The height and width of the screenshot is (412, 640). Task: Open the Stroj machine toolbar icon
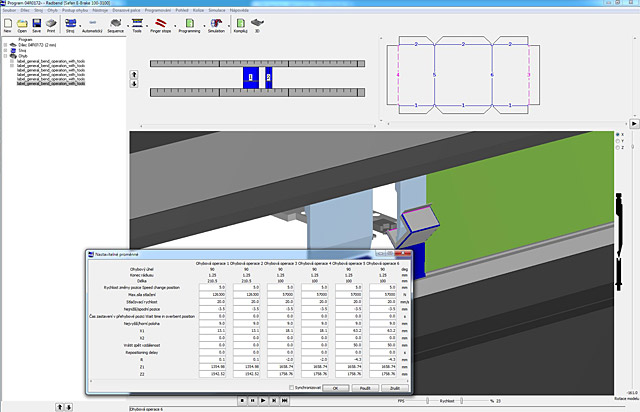[x=70, y=23]
